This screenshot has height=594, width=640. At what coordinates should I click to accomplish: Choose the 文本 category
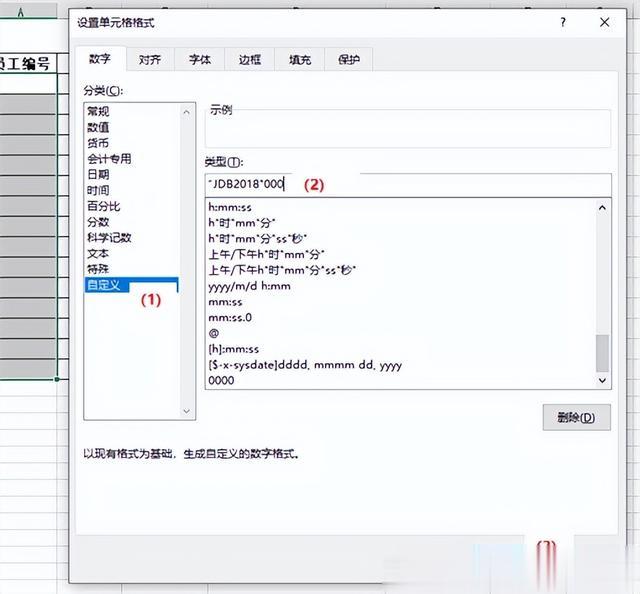[98, 253]
